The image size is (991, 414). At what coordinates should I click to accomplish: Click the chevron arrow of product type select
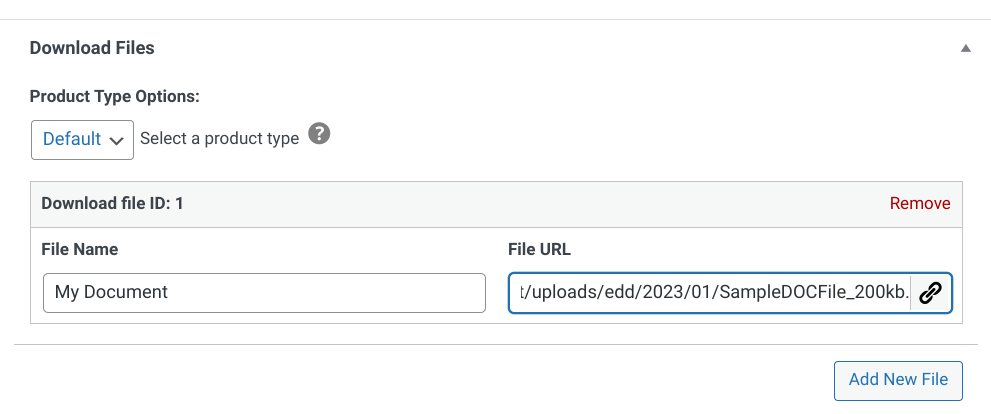[x=116, y=140]
